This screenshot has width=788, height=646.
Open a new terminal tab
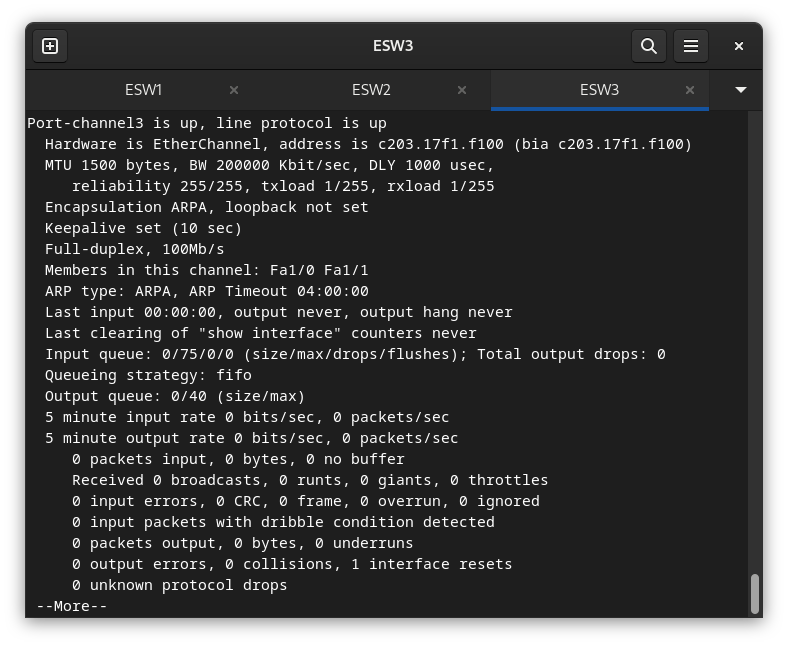pyautogui.click(x=50, y=46)
